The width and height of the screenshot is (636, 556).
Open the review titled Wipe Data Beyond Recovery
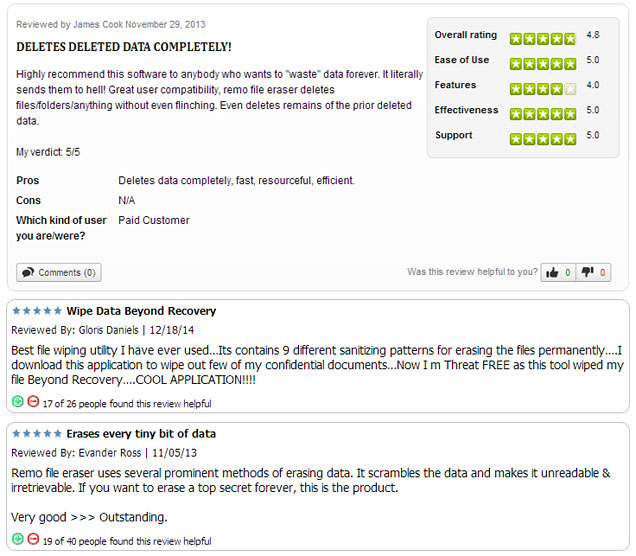point(141,311)
